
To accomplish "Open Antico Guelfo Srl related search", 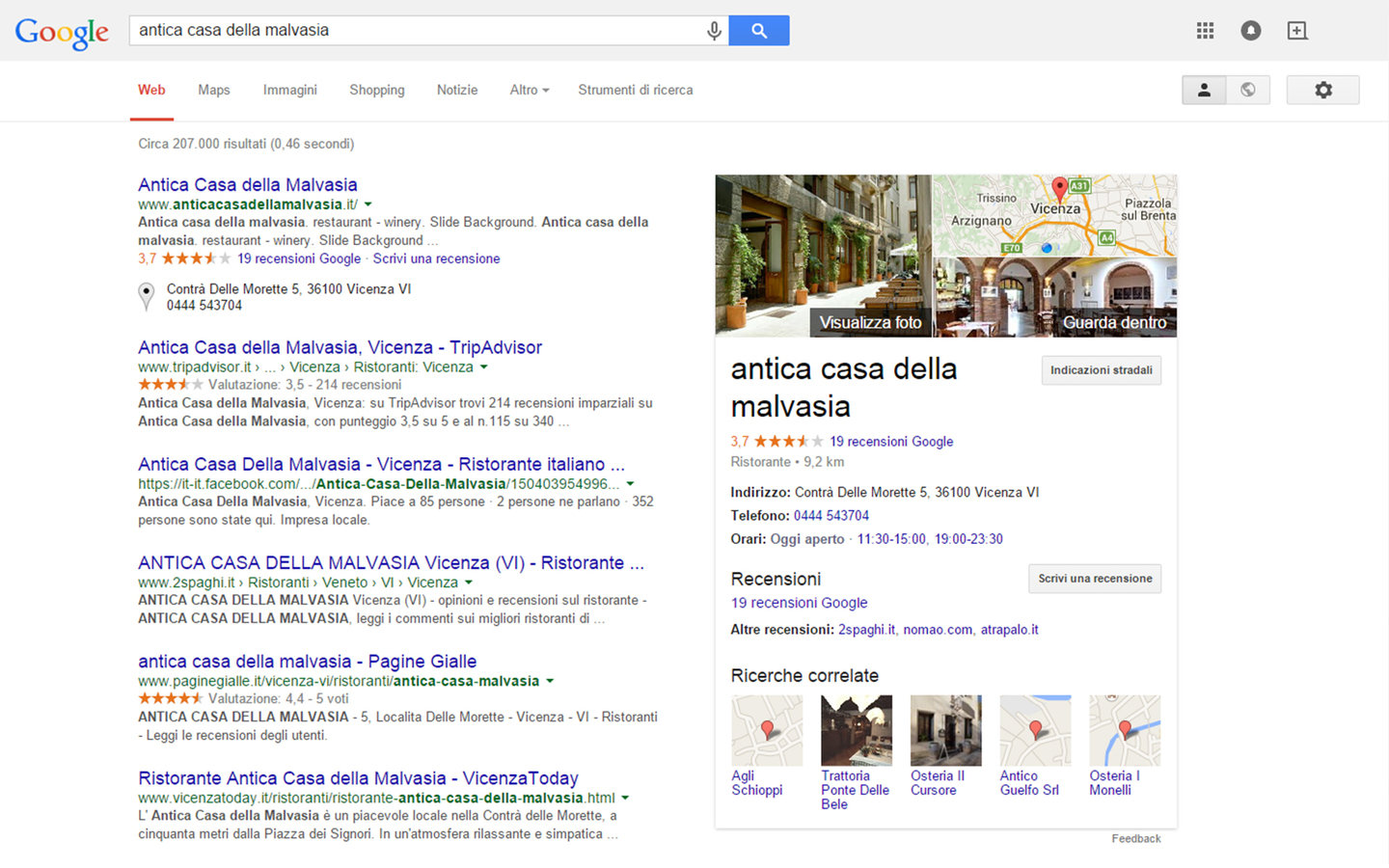I will (1035, 746).
